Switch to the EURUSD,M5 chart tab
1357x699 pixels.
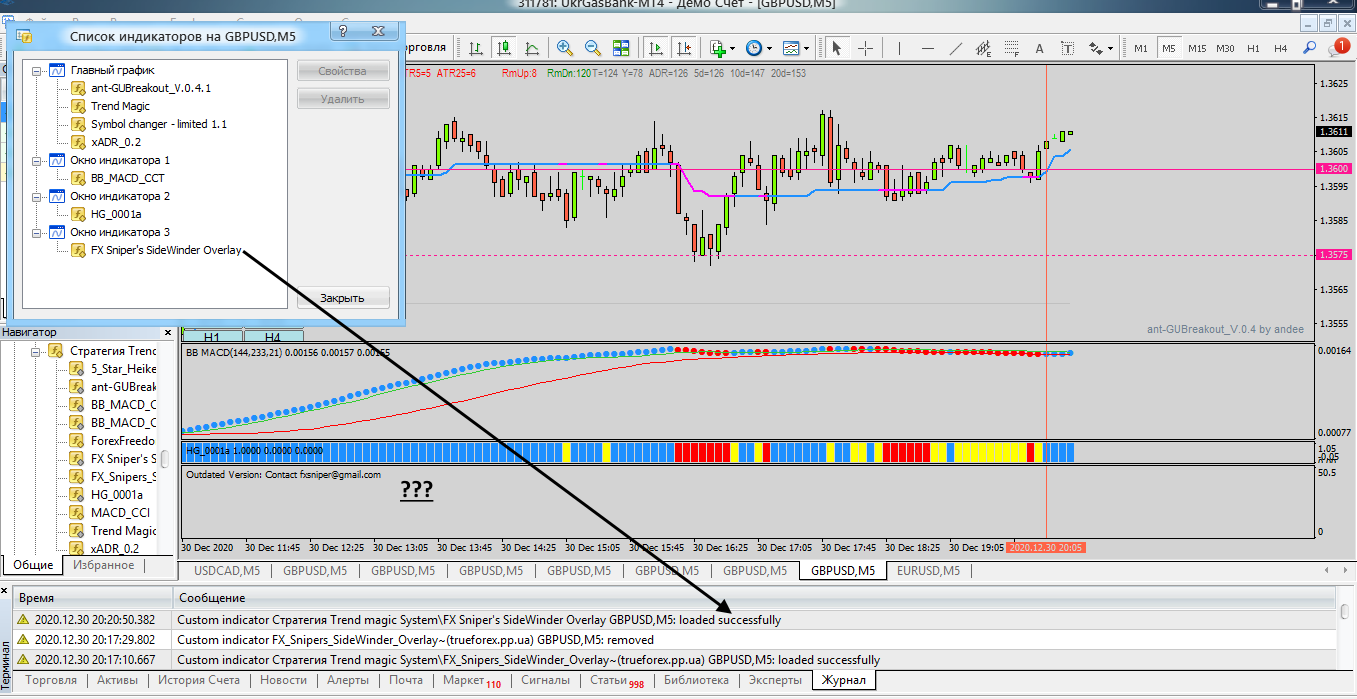(x=927, y=571)
